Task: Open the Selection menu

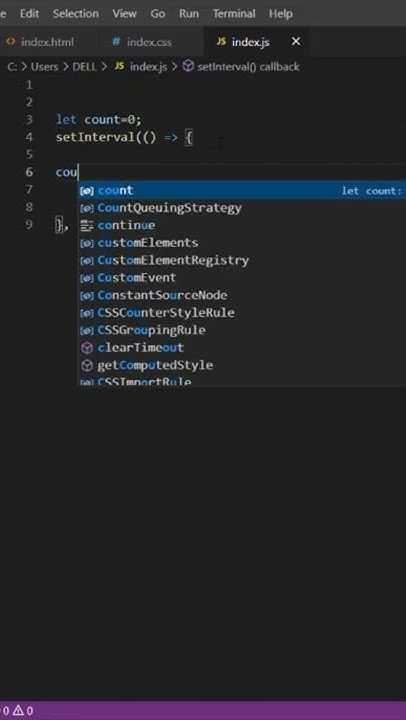Action: point(76,14)
